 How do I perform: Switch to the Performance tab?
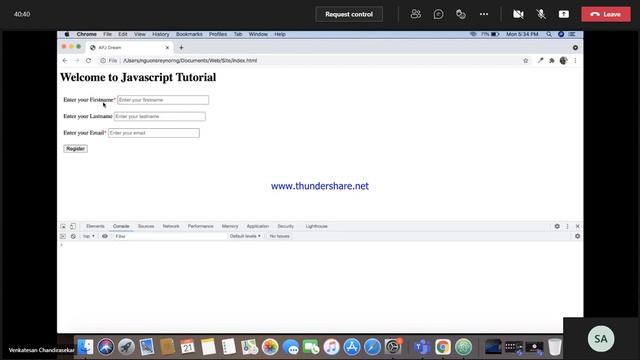click(200, 226)
